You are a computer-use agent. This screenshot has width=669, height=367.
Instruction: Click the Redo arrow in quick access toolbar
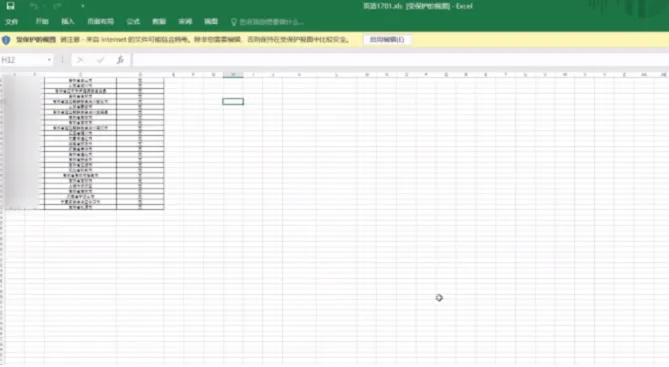tap(57, 6)
